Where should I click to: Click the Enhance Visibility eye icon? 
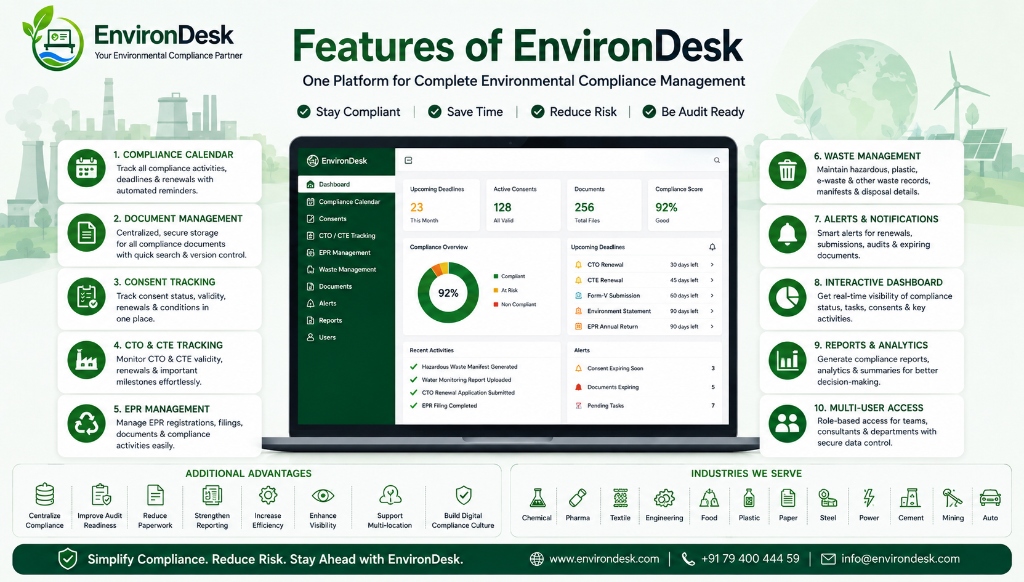pos(323,495)
